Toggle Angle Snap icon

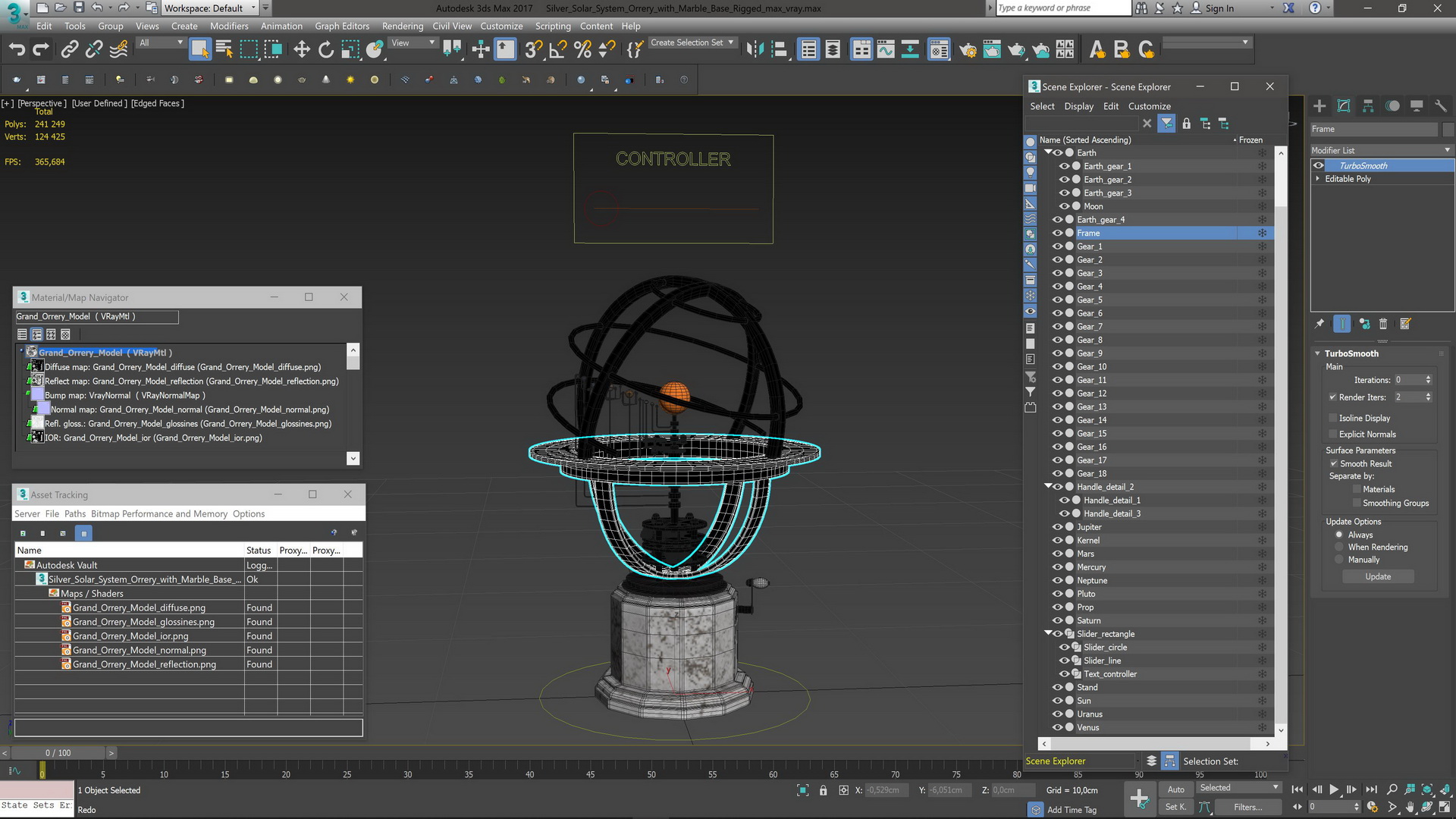tap(558, 50)
